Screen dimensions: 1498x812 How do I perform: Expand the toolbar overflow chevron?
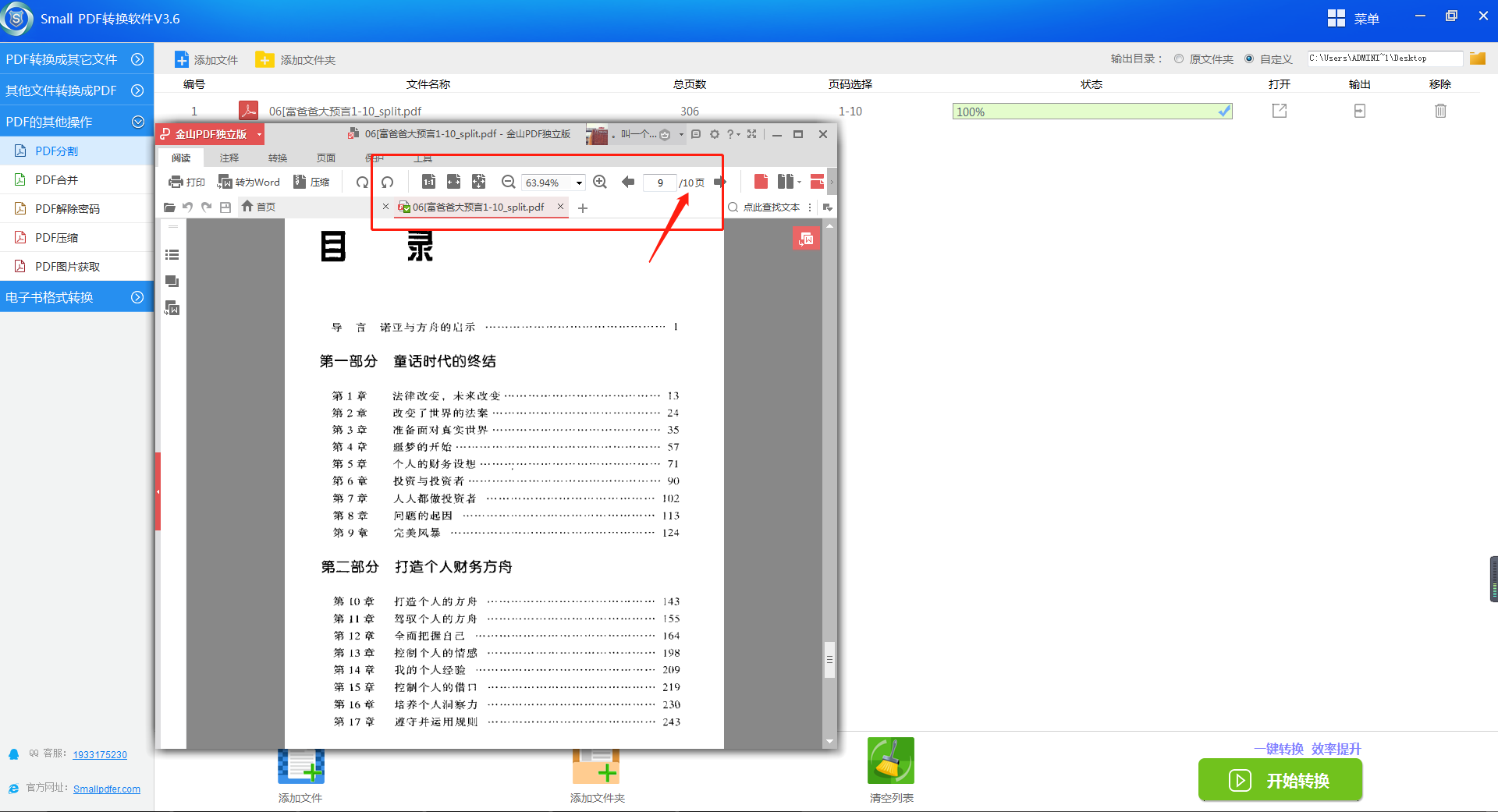832,182
